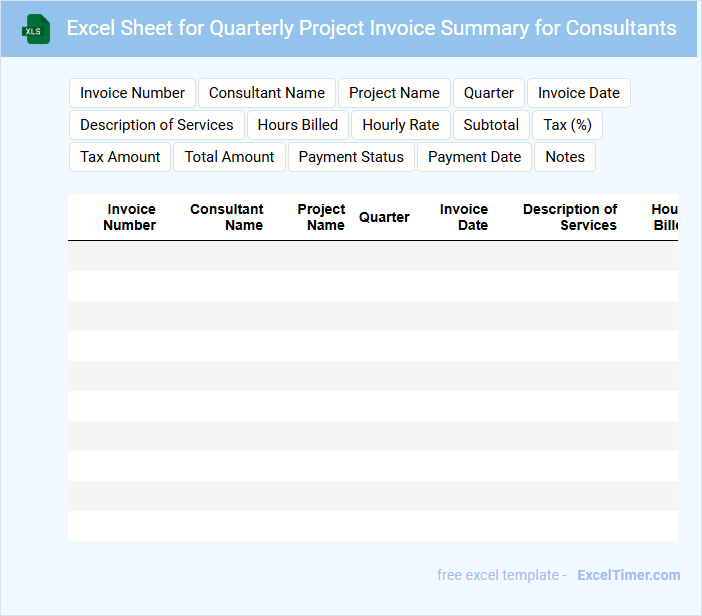Click the Subtotal tag

pyautogui.click(x=491, y=125)
